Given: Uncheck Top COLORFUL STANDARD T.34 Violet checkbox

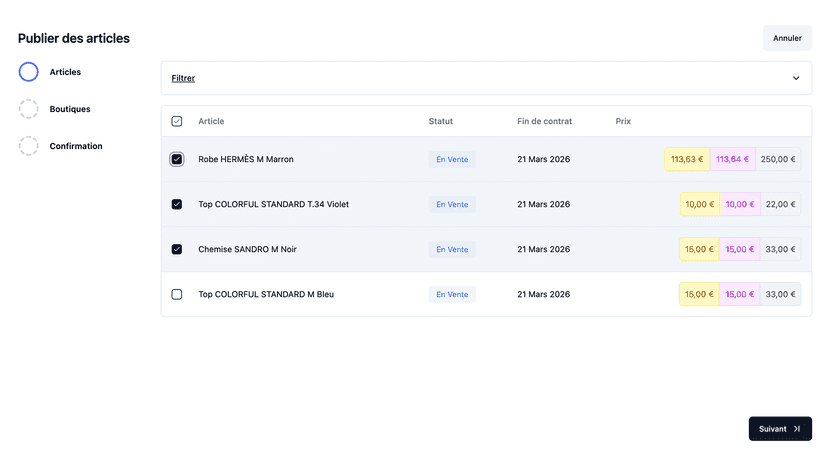Looking at the screenshot, I should point(177,204).
